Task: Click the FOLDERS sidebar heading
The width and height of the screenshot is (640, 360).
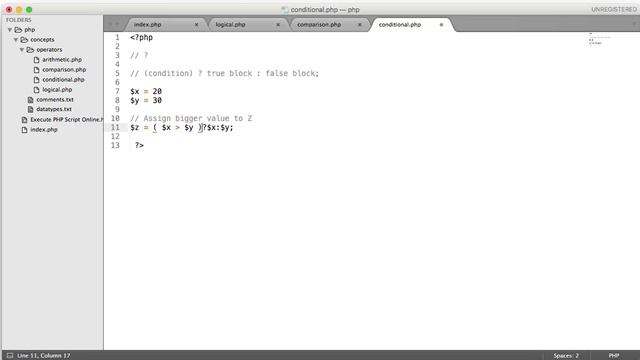Action: point(18,20)
